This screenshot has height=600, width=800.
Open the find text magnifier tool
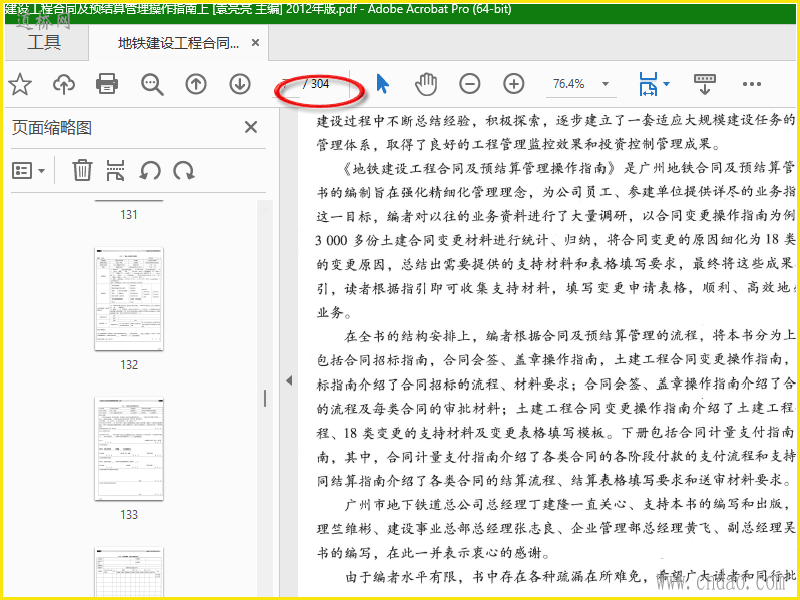click(x=152, y=84)
